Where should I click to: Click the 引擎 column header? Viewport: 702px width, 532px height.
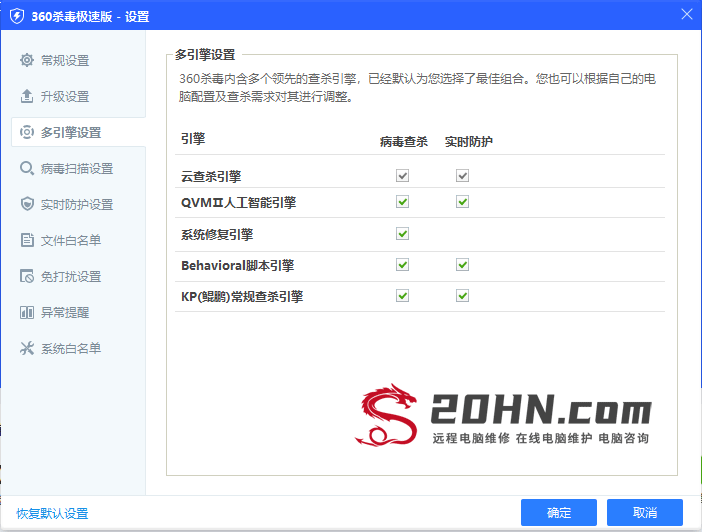(193, 138)
